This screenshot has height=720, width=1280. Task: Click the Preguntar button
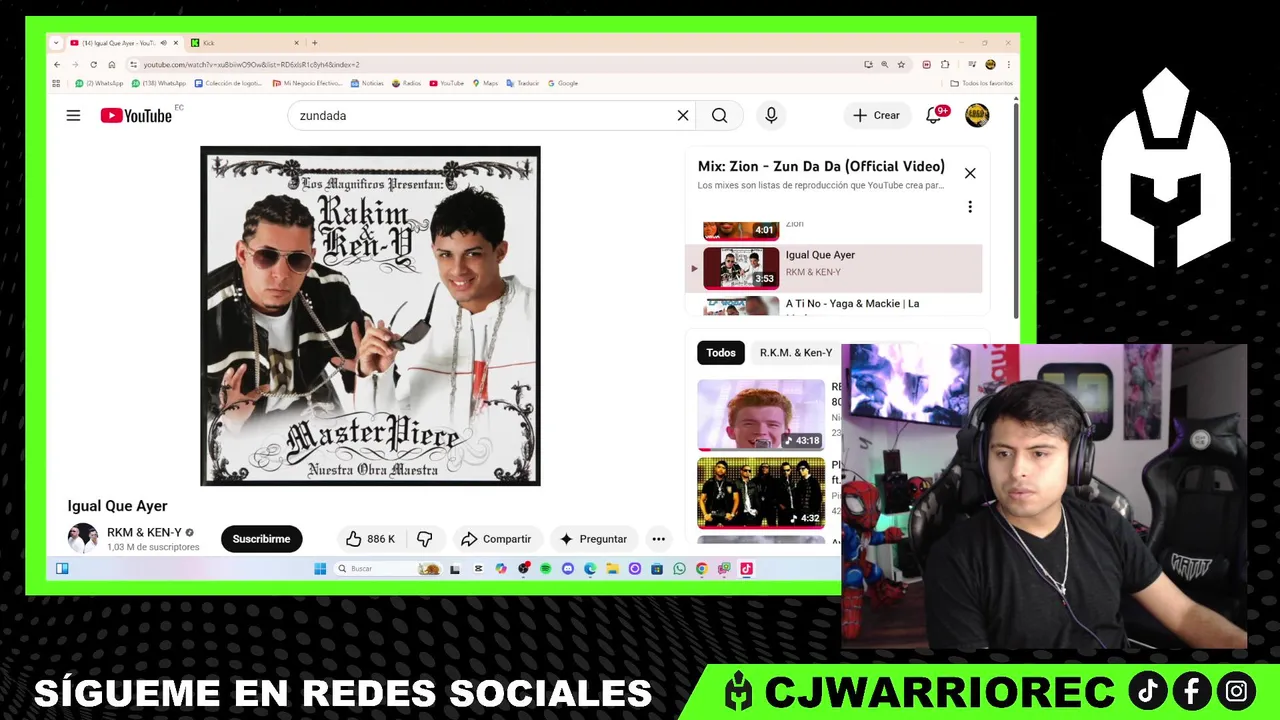tap(593, 539)
